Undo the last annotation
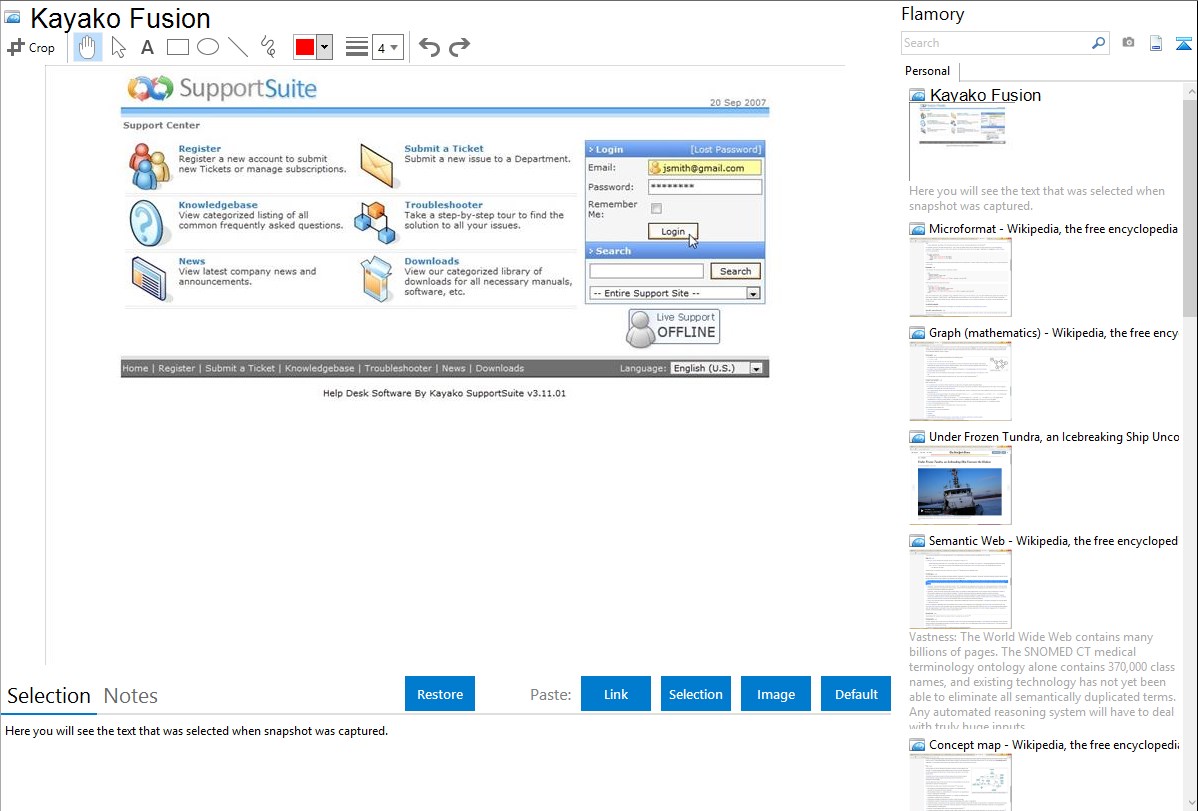The image size is (1198, 811). [x=429, y=47]
